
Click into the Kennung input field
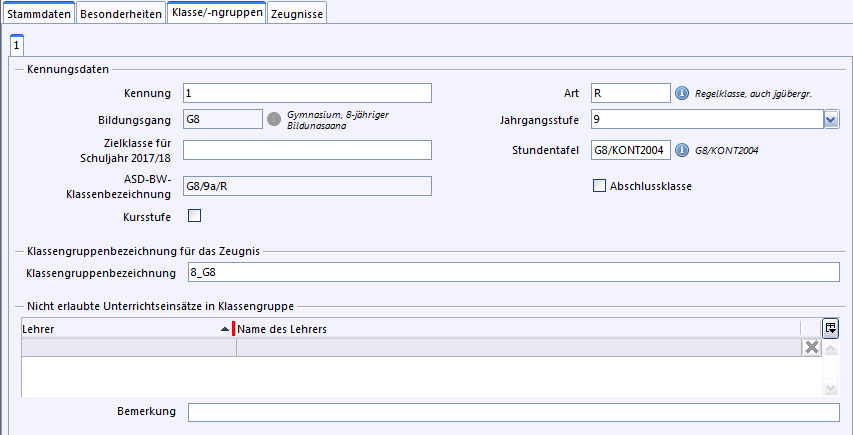[307, 93]
